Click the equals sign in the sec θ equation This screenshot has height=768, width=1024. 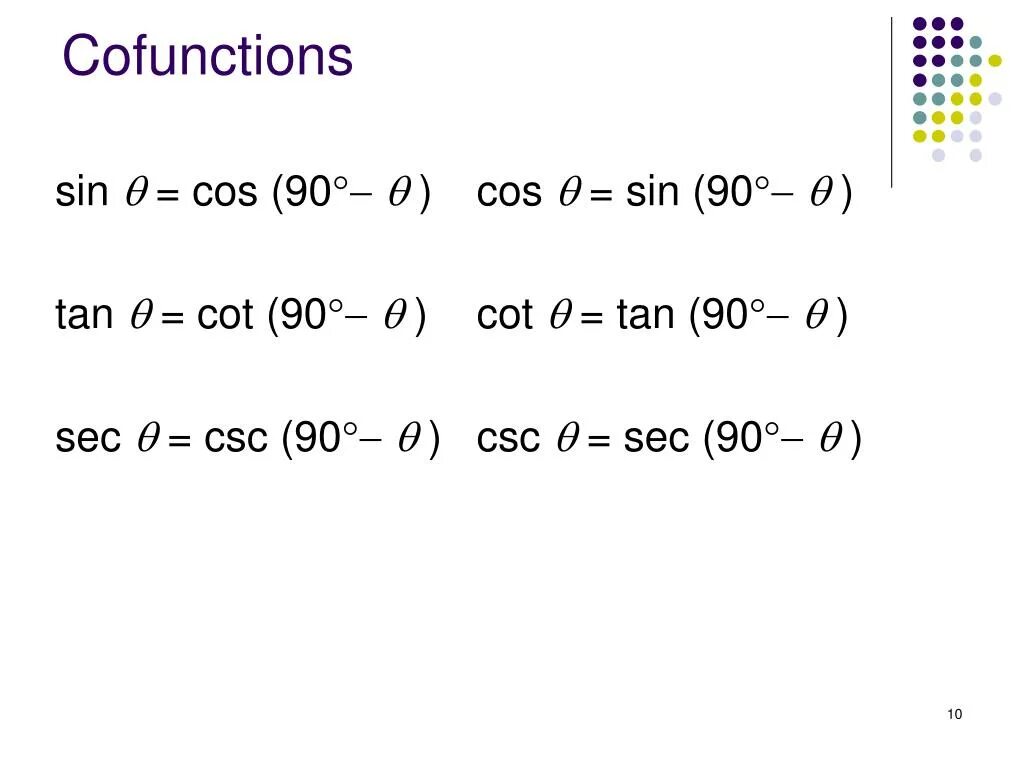pos(179,441)
